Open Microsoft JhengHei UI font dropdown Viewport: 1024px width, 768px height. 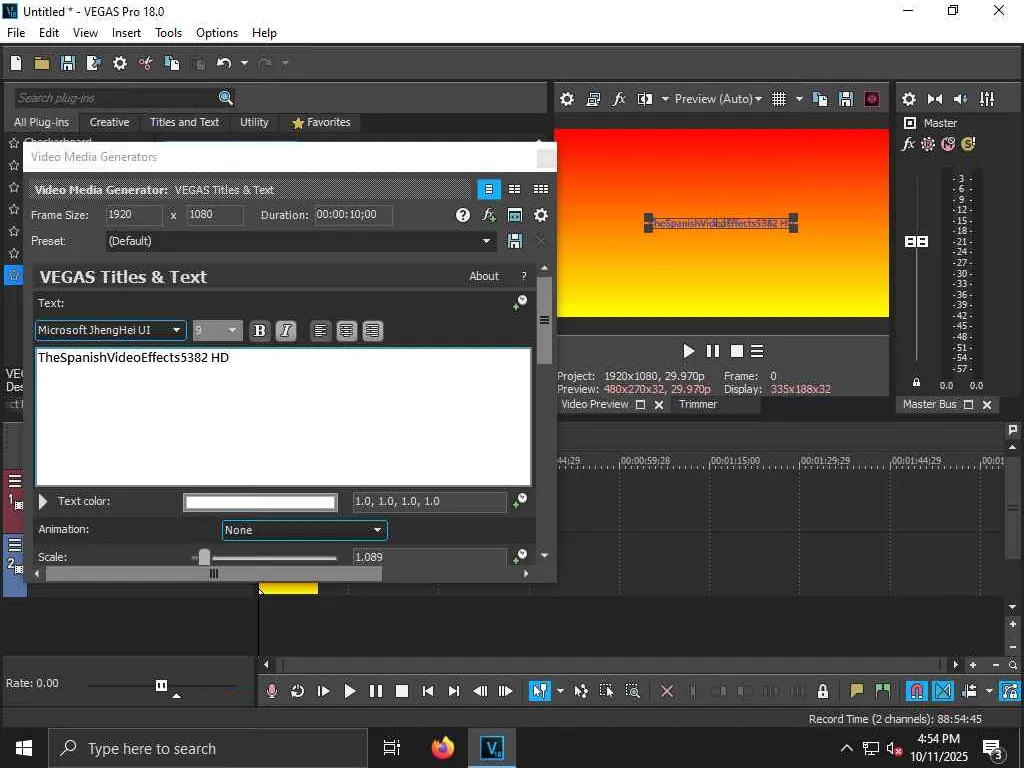[x=110, y=330]
